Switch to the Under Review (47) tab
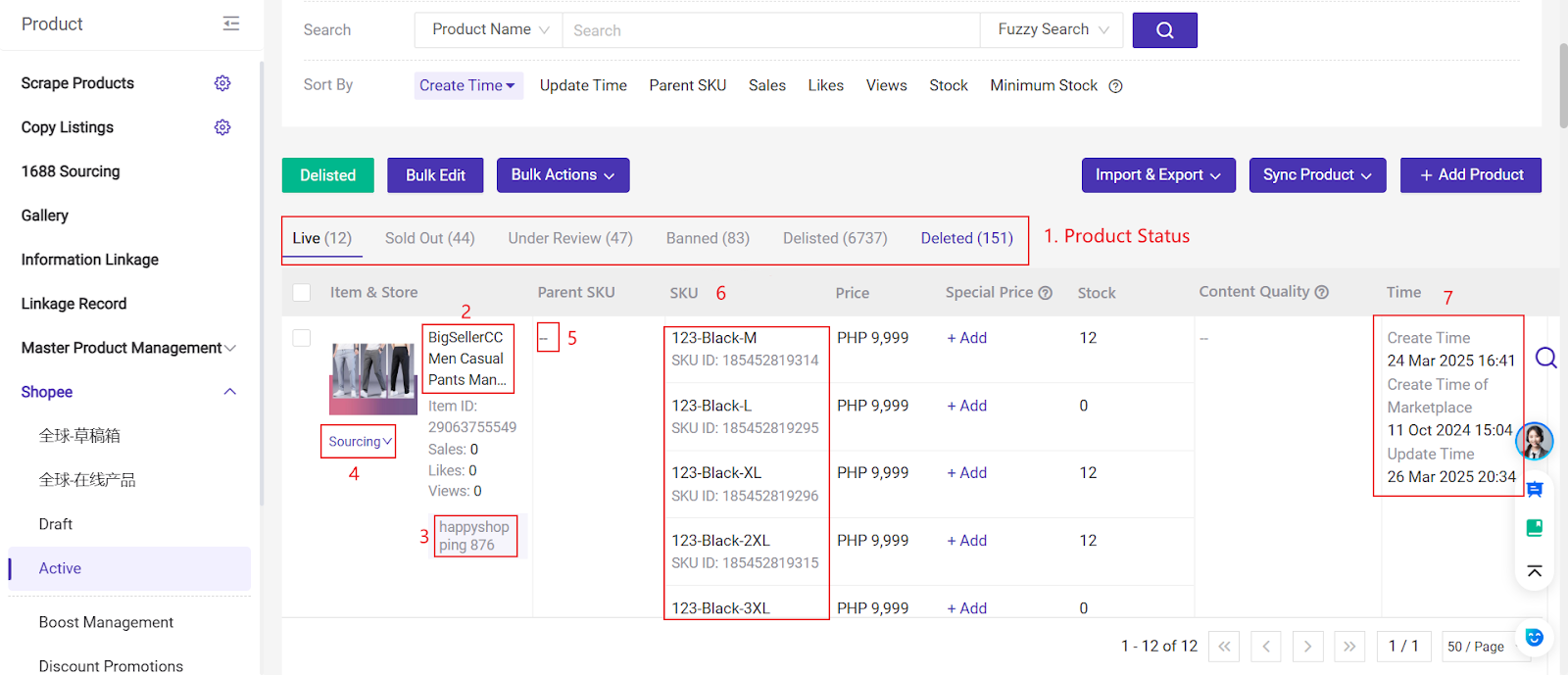The image size is (1568, 675). (570, 238)
